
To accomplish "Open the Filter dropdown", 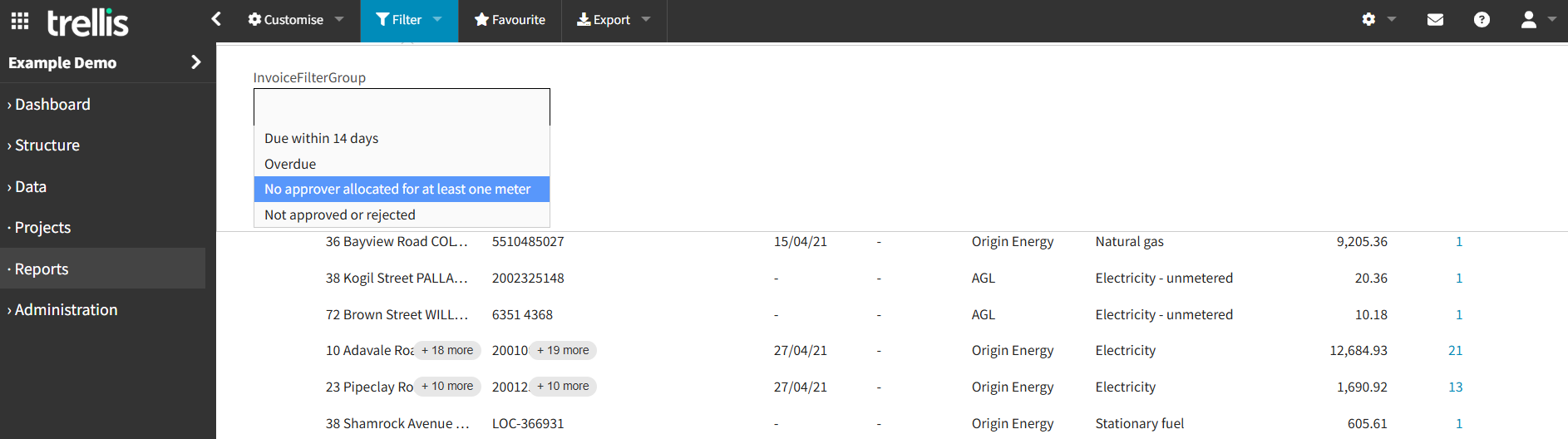I will pyautogui.click(x=408, y=20).
